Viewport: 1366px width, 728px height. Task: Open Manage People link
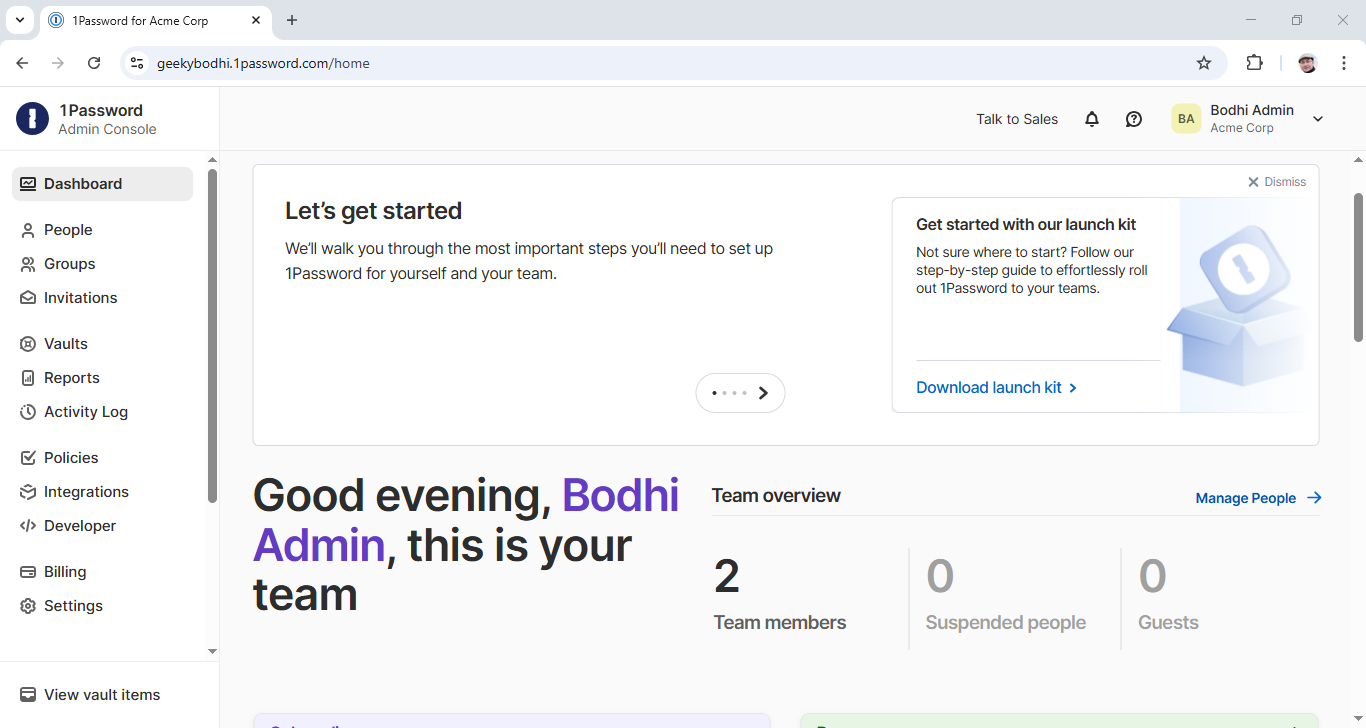pos(1258,498)
